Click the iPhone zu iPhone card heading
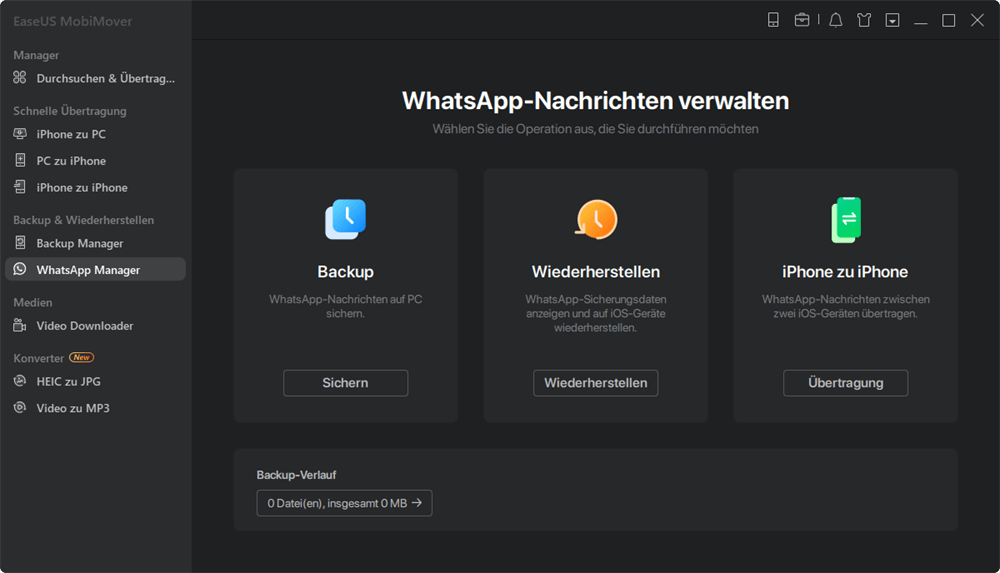 click(845, 272)
